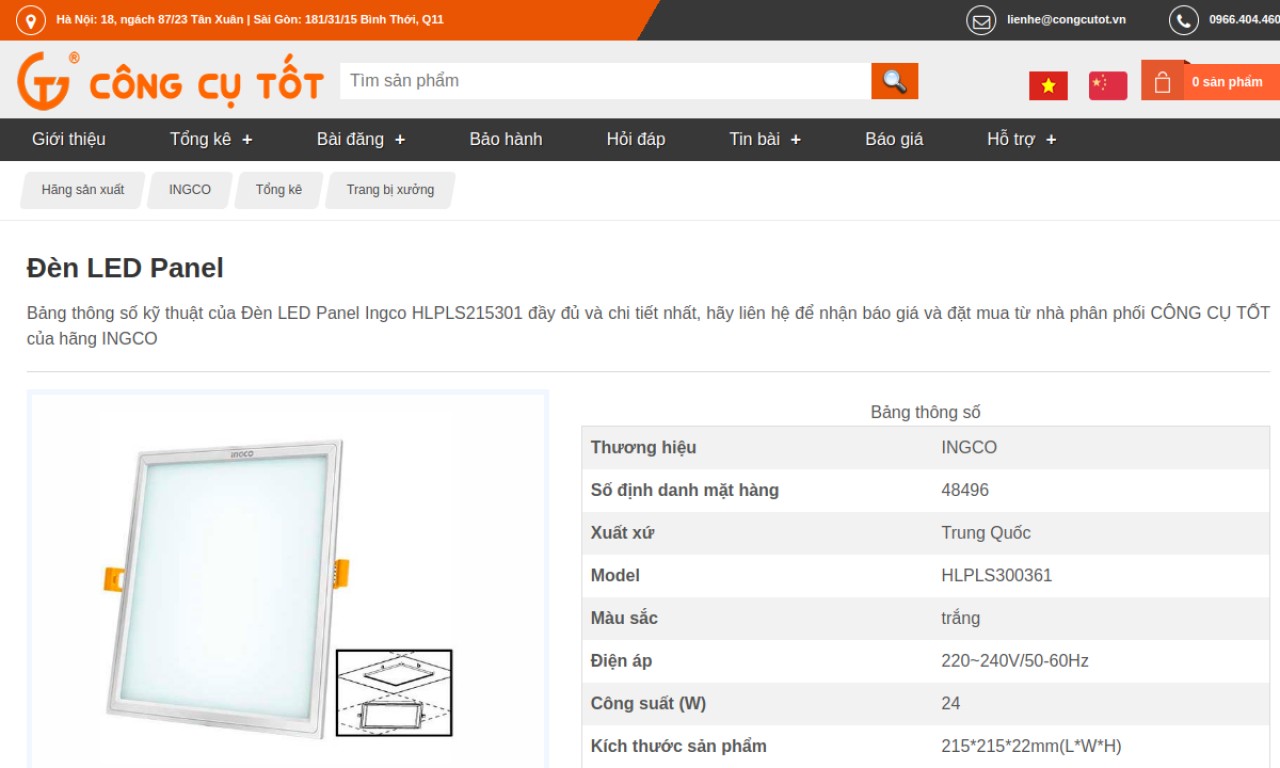Click the HLPLS300361 model value

point(997,575)
